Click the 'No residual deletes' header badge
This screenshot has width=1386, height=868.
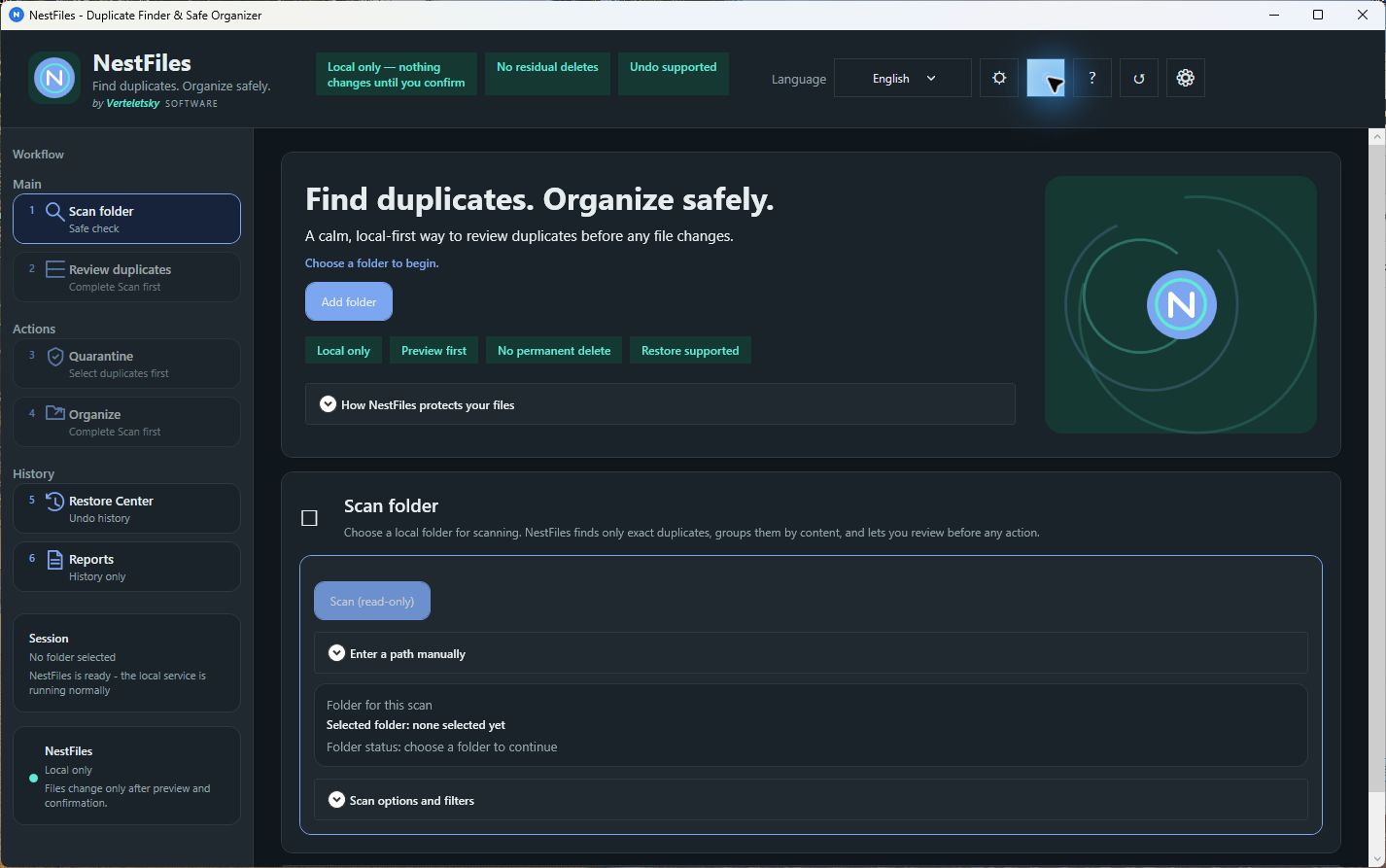pyautogui.click(x=547, y=74)
